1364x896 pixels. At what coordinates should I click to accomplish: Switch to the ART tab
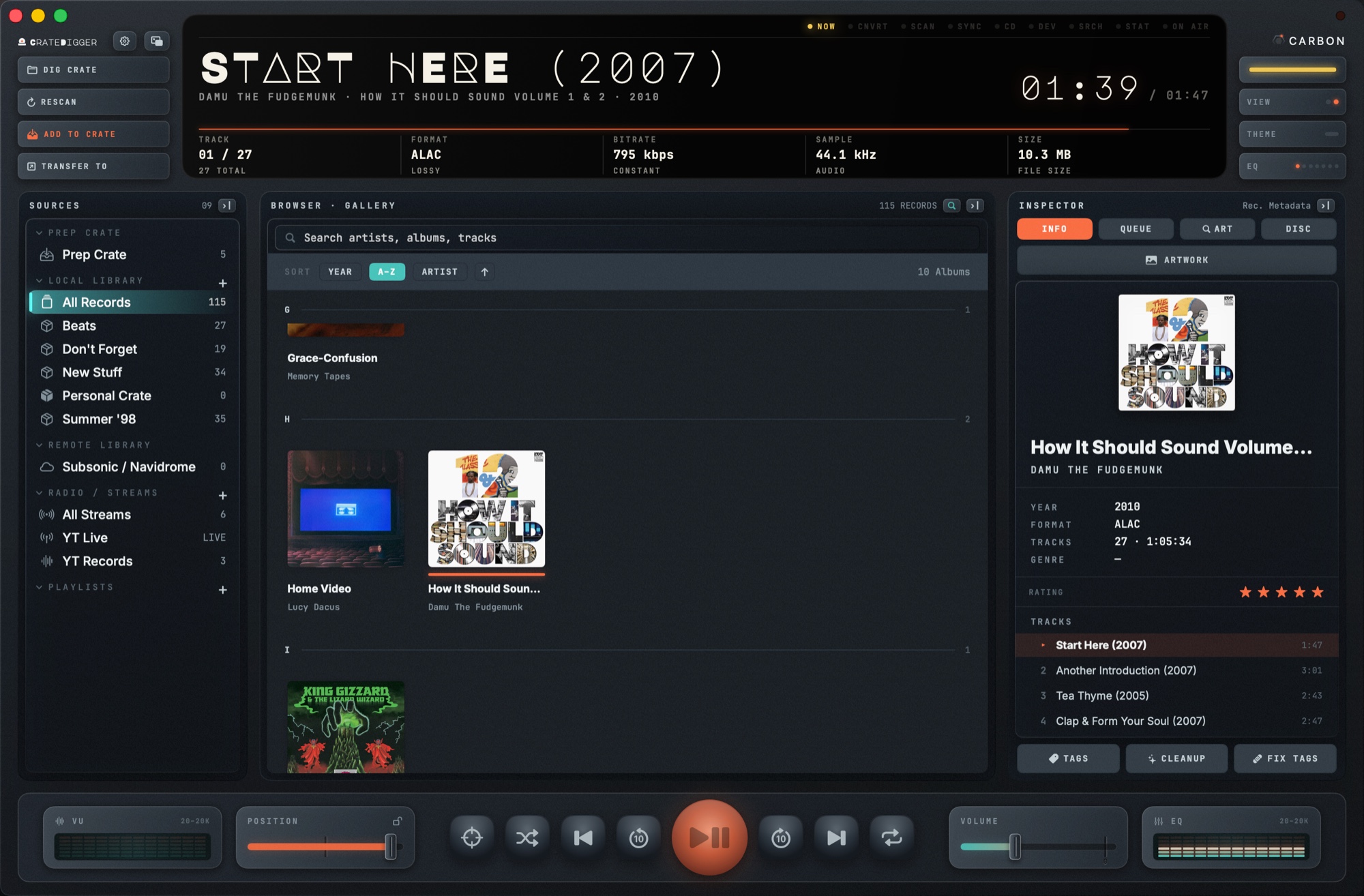tap(1217, 229)
